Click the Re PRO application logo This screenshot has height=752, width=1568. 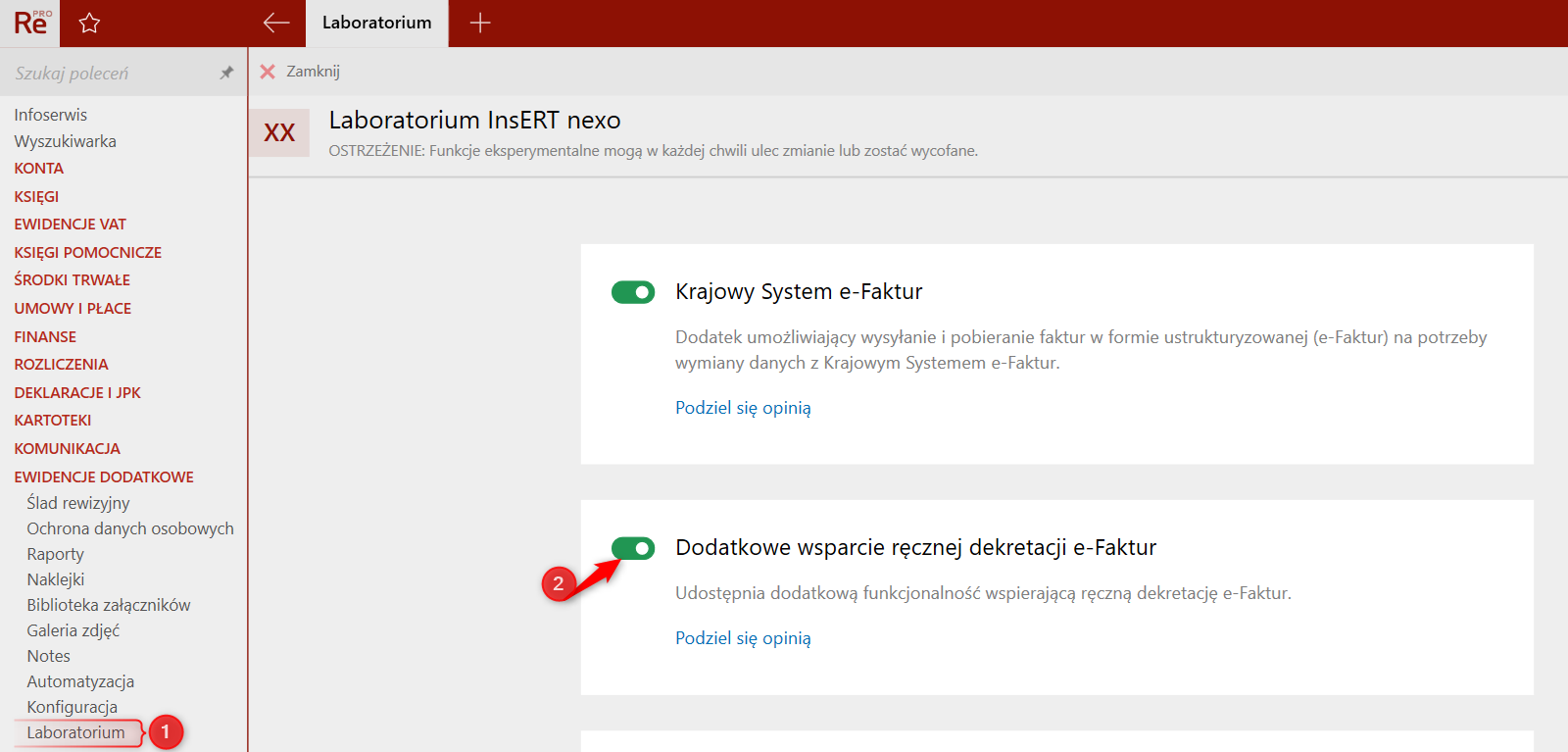click(x=30, y=23)
